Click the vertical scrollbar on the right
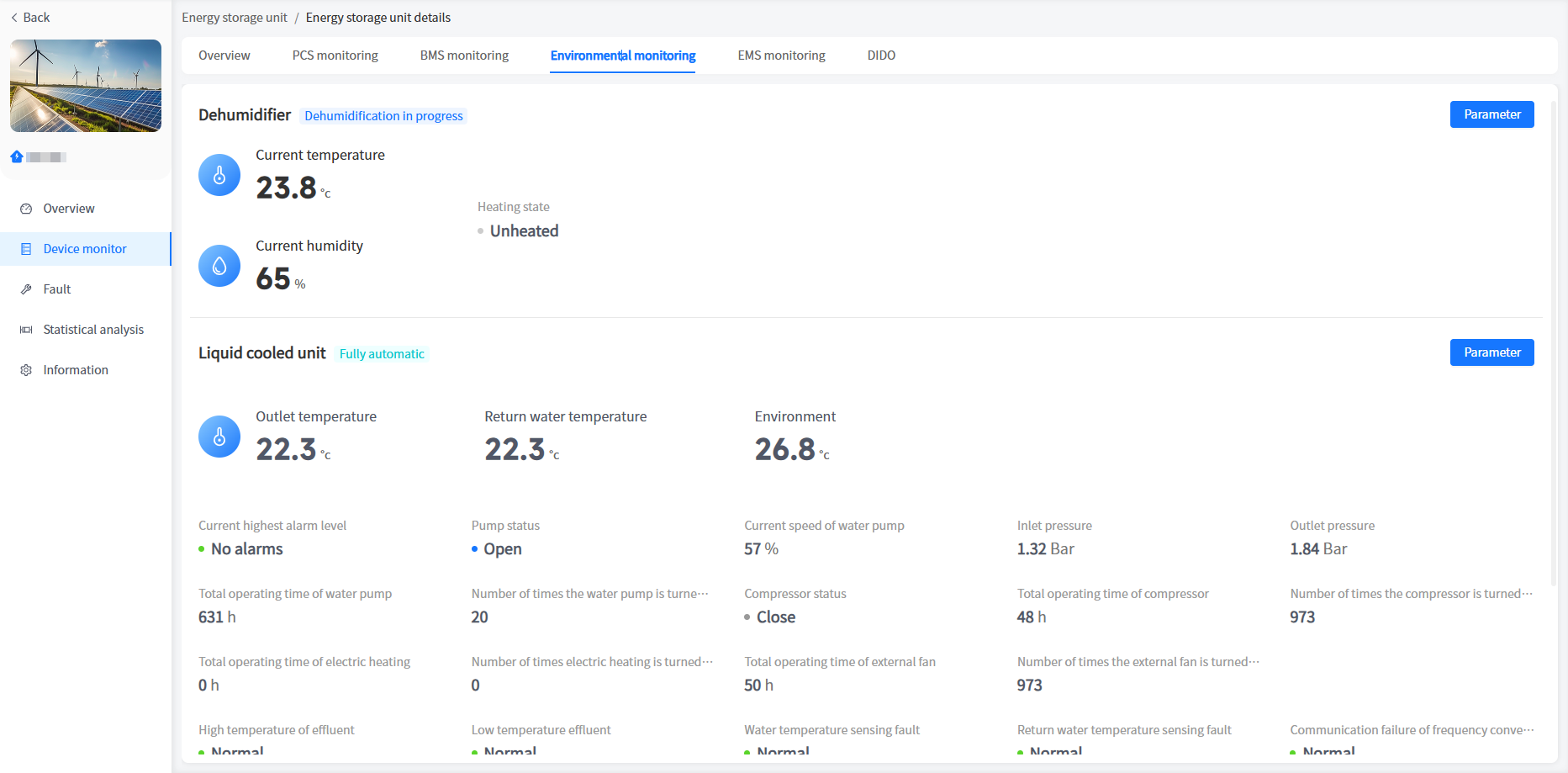The image size is (1568, 773). point(1553,336)
